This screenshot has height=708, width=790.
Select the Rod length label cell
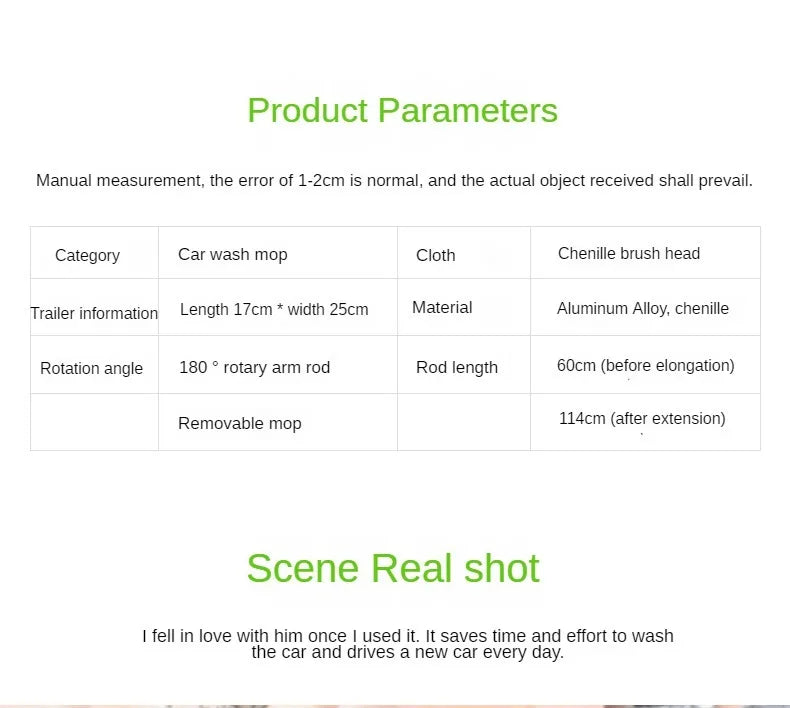[x=456, y=367]
